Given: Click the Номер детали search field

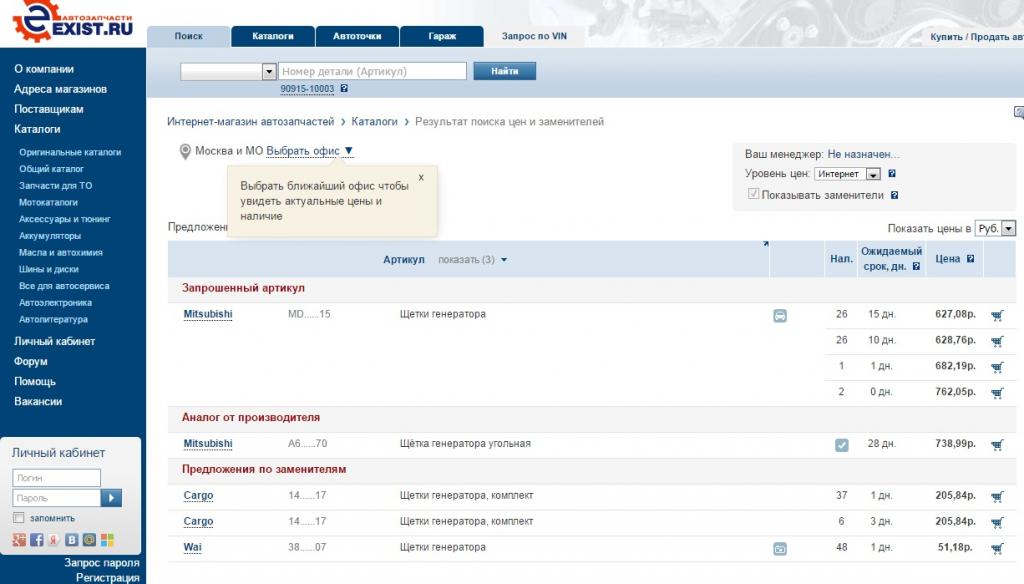Looking at the screenshot, I should click(372, 72).
